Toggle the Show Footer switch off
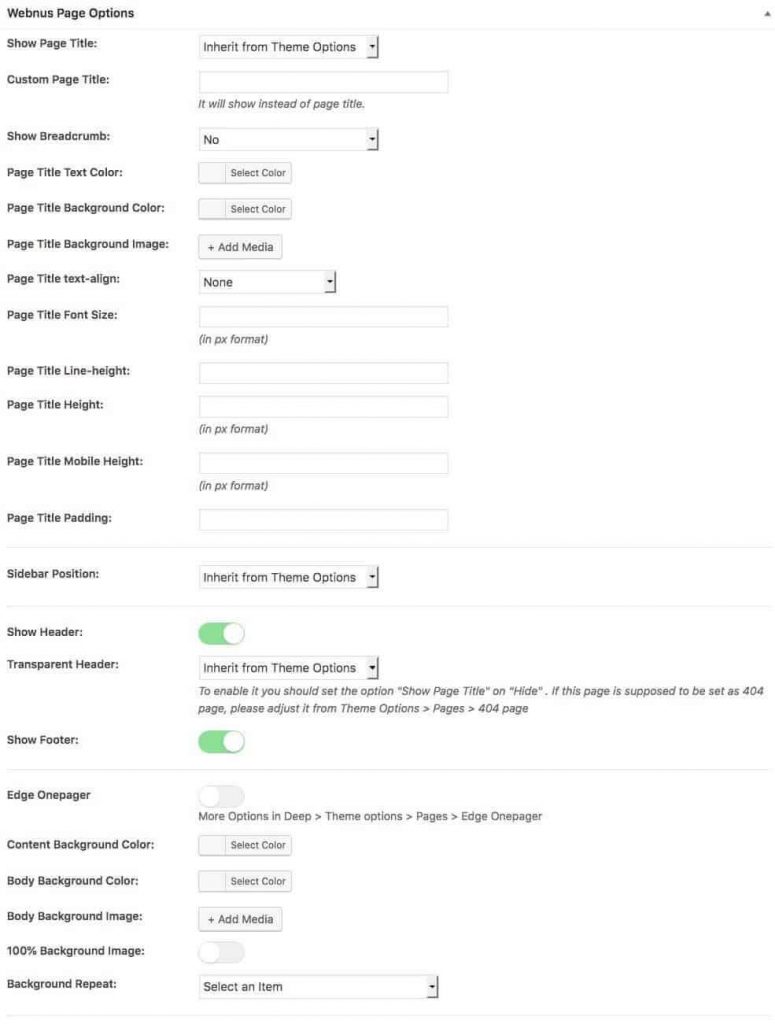775x1024 pixels. [x=221, y=741]
